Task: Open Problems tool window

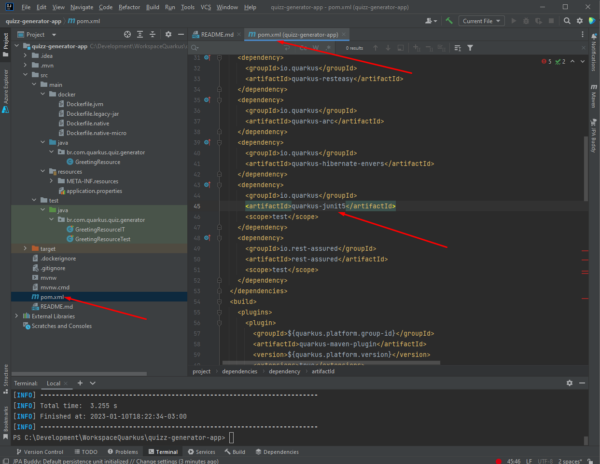Action: click(122, 452)
